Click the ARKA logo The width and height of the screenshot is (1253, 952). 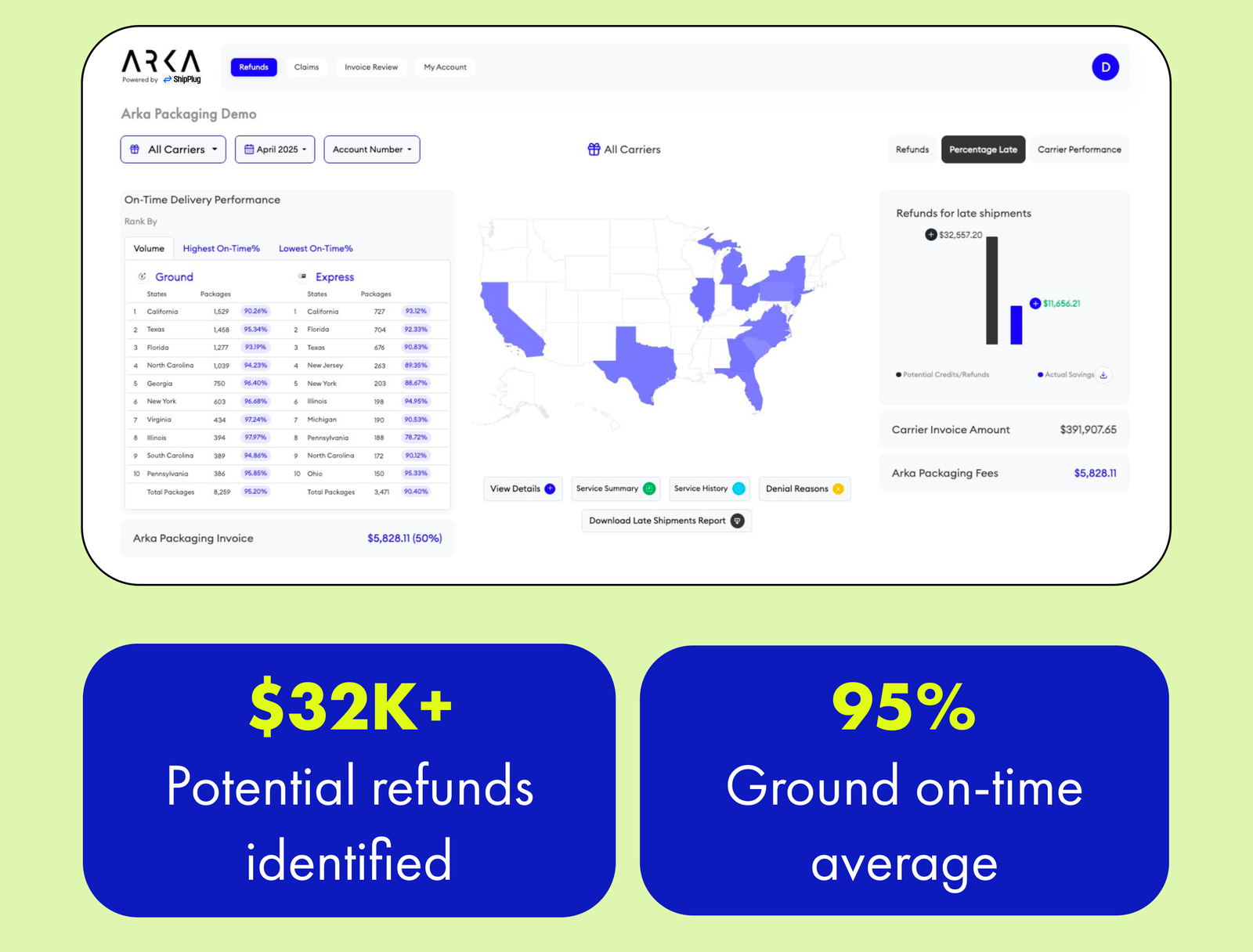click(161, 67)
